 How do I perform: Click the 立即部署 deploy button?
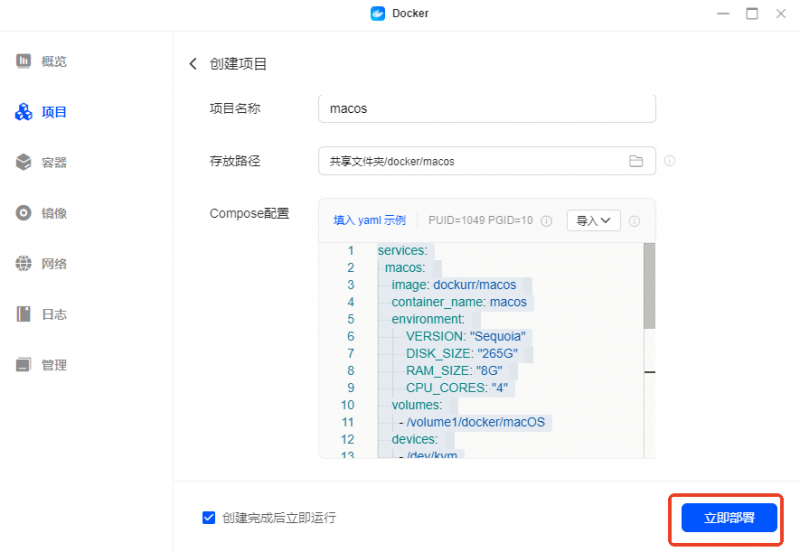[x=729, y=518]
